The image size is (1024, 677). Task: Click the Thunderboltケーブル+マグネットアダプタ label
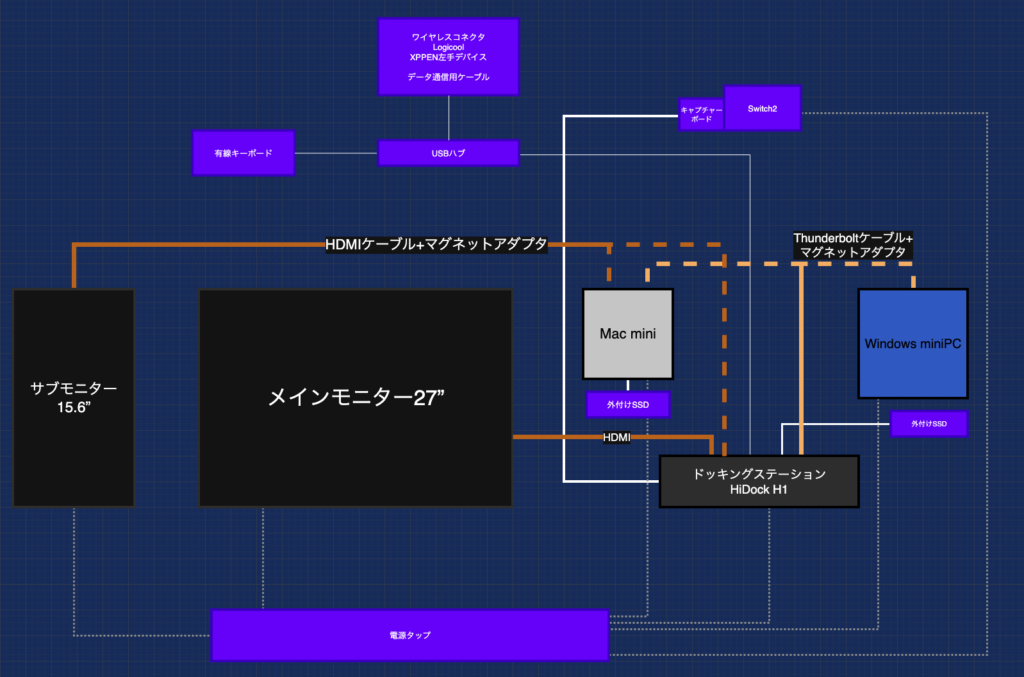(x=851, y=245)
